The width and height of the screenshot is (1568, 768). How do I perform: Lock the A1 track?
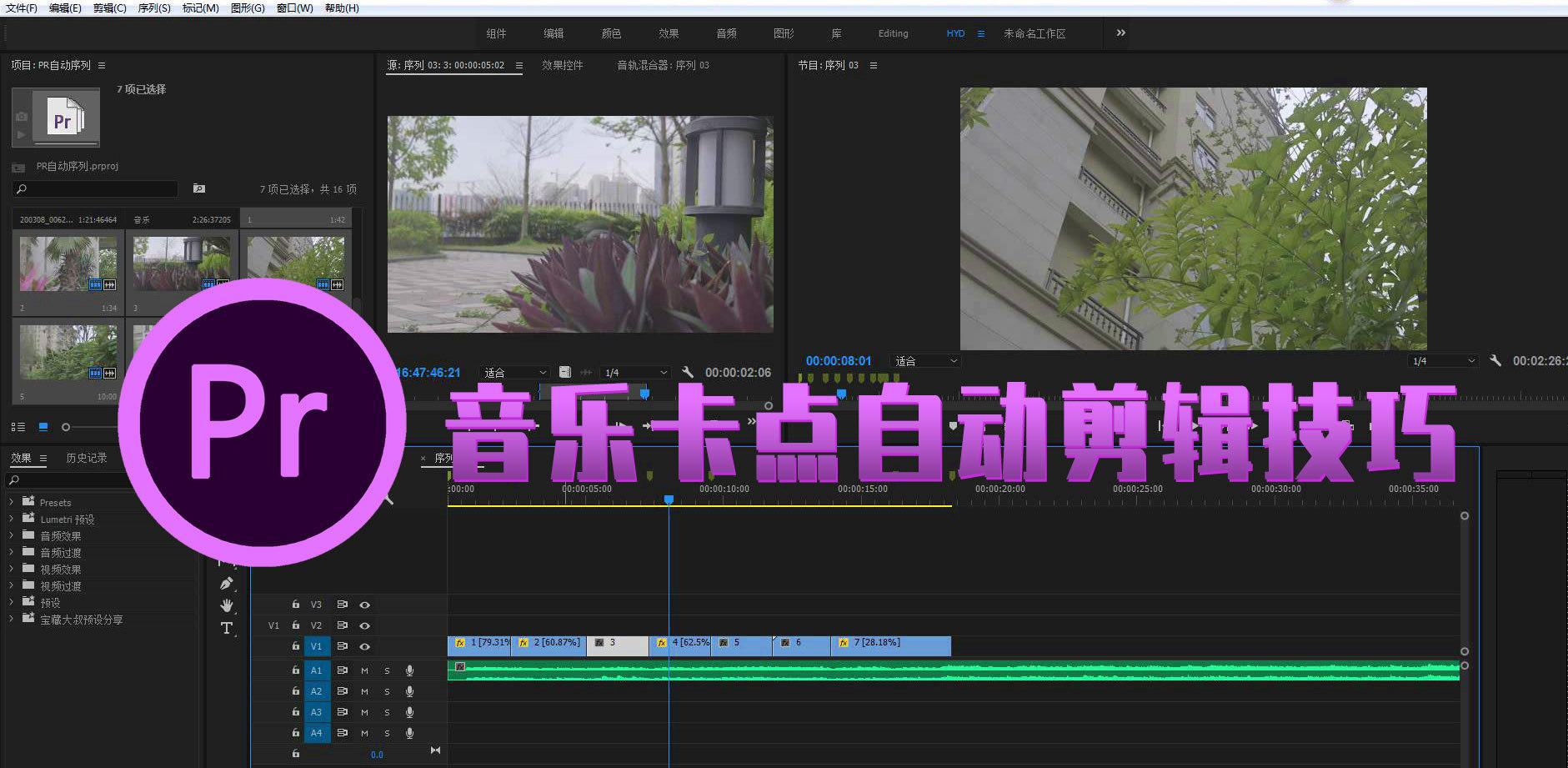[x=295, y=670]
